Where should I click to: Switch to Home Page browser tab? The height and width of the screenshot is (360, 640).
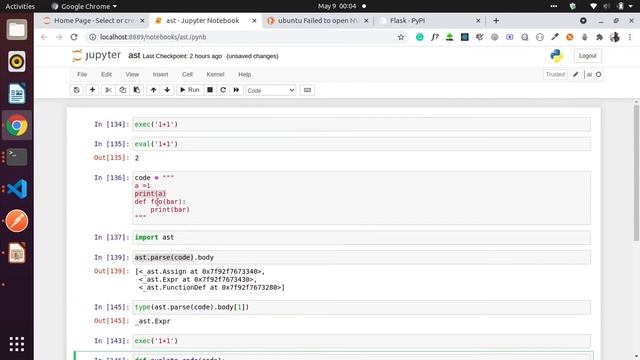coord(94,20)
